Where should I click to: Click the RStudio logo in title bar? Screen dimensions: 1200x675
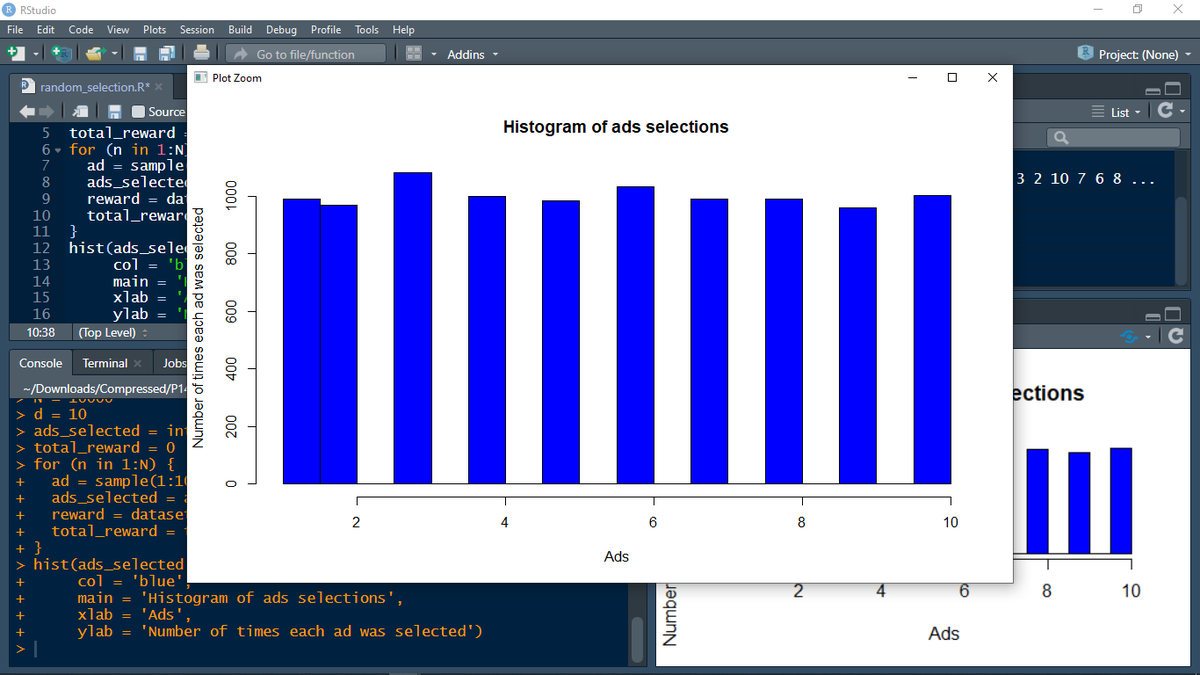(x=11, y=9)
